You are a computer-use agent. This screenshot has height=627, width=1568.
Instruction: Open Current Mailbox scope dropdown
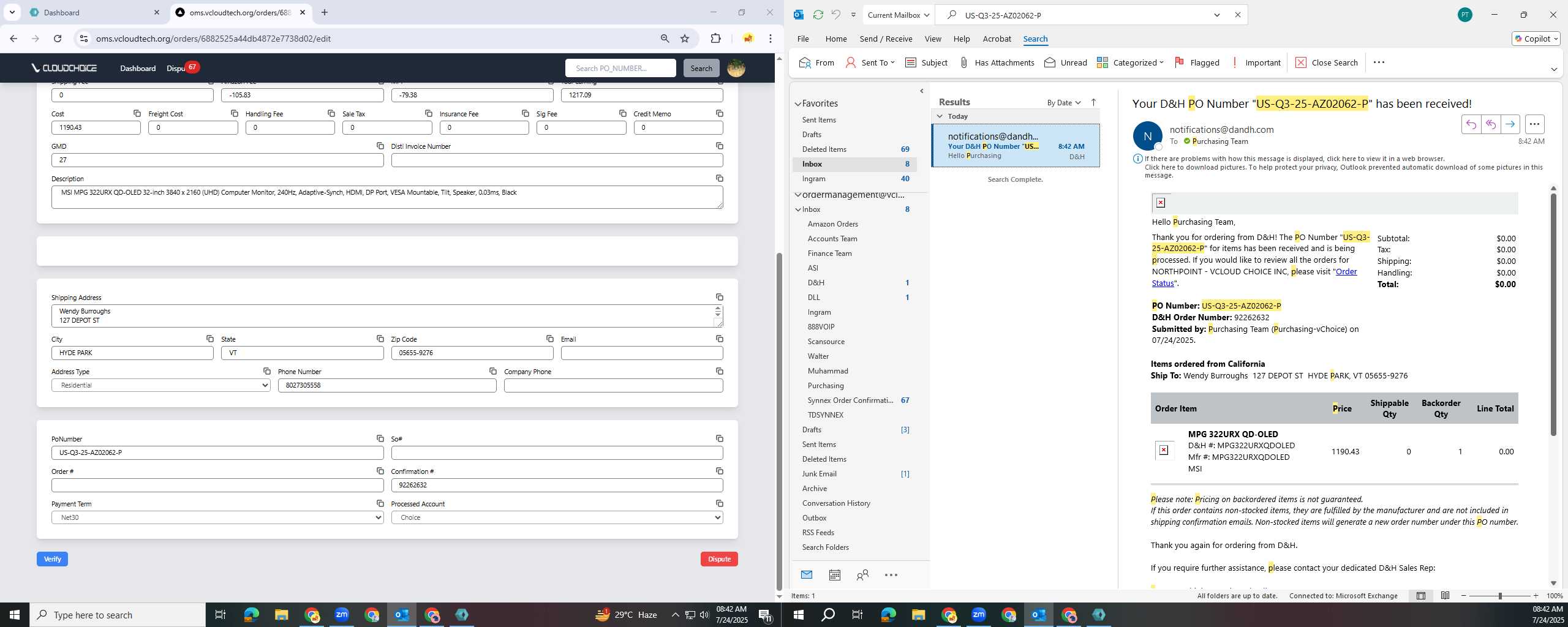pyautogui.click(x=898, y=15)
